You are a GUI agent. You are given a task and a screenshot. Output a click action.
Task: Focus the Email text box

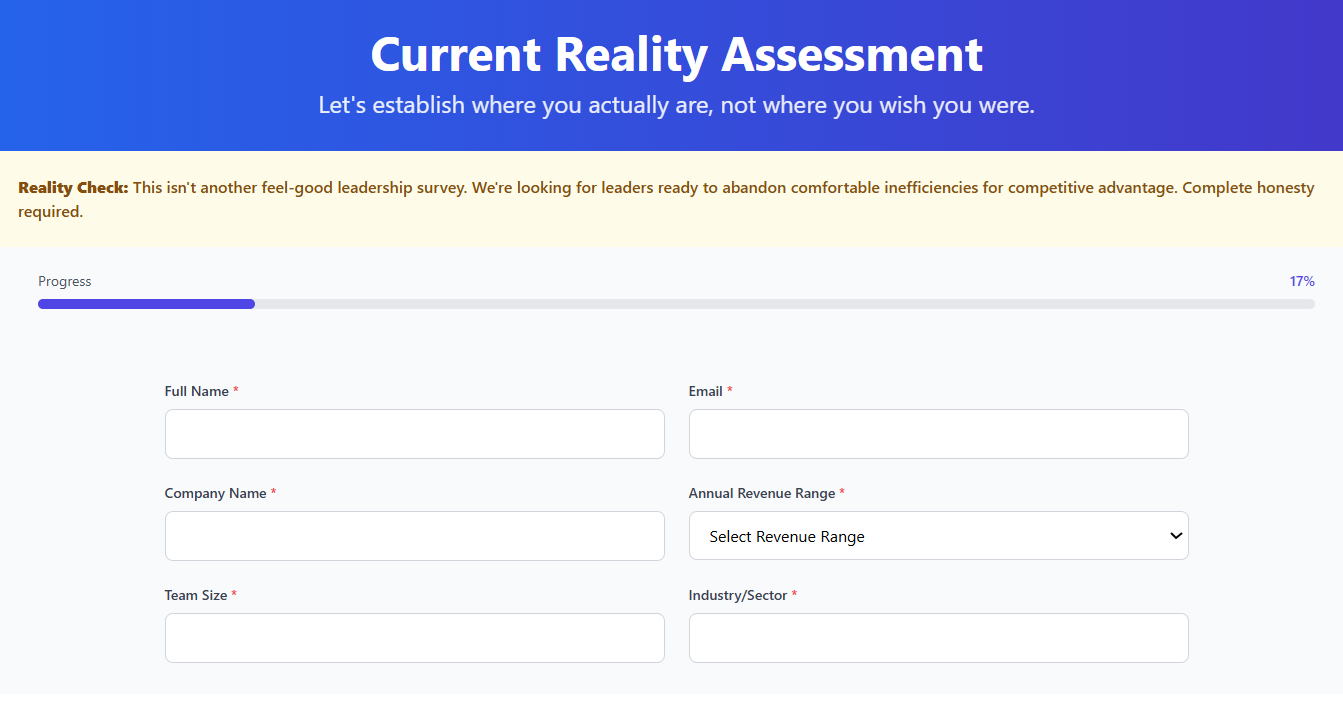[x=938, y=434]
